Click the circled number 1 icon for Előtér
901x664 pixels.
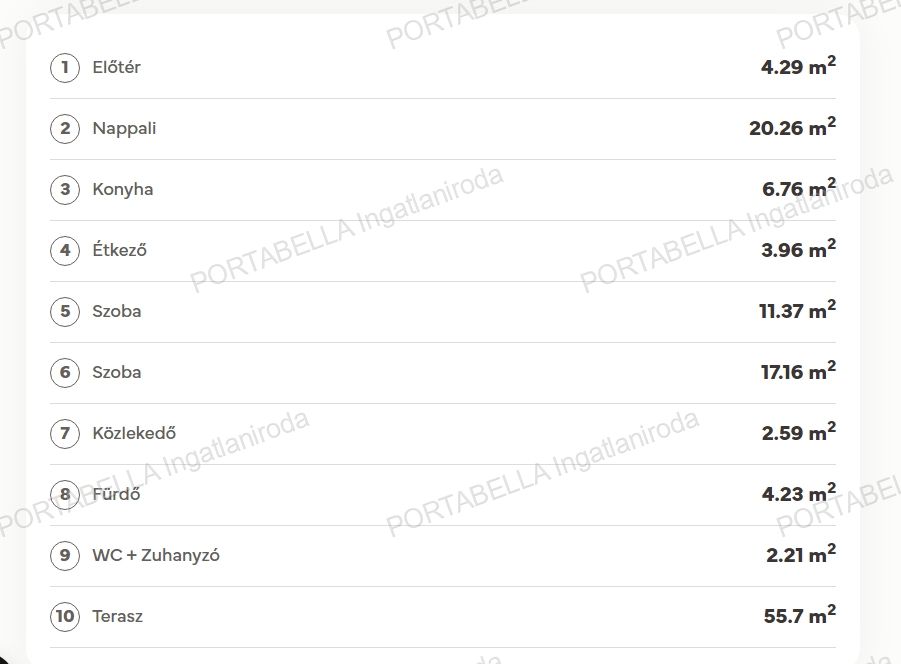pyautogui.click(x=65, y=67)
